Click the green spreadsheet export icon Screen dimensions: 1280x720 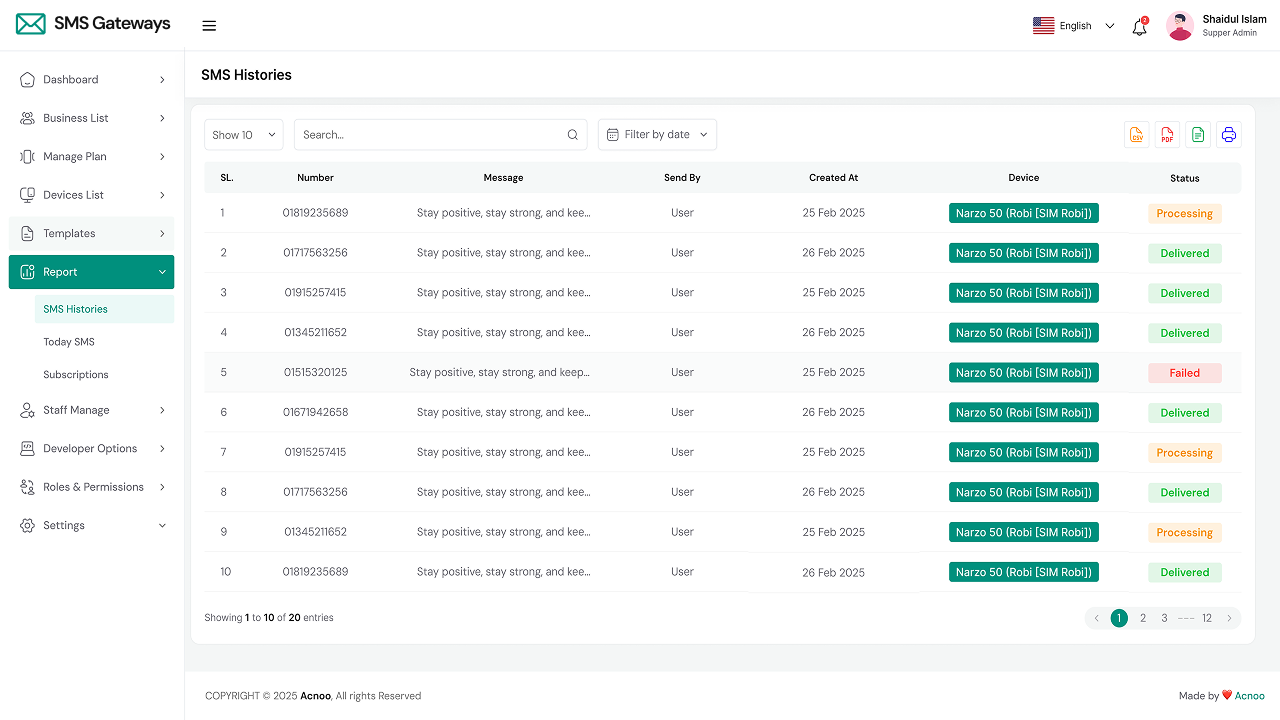(x=1198, y=135)
